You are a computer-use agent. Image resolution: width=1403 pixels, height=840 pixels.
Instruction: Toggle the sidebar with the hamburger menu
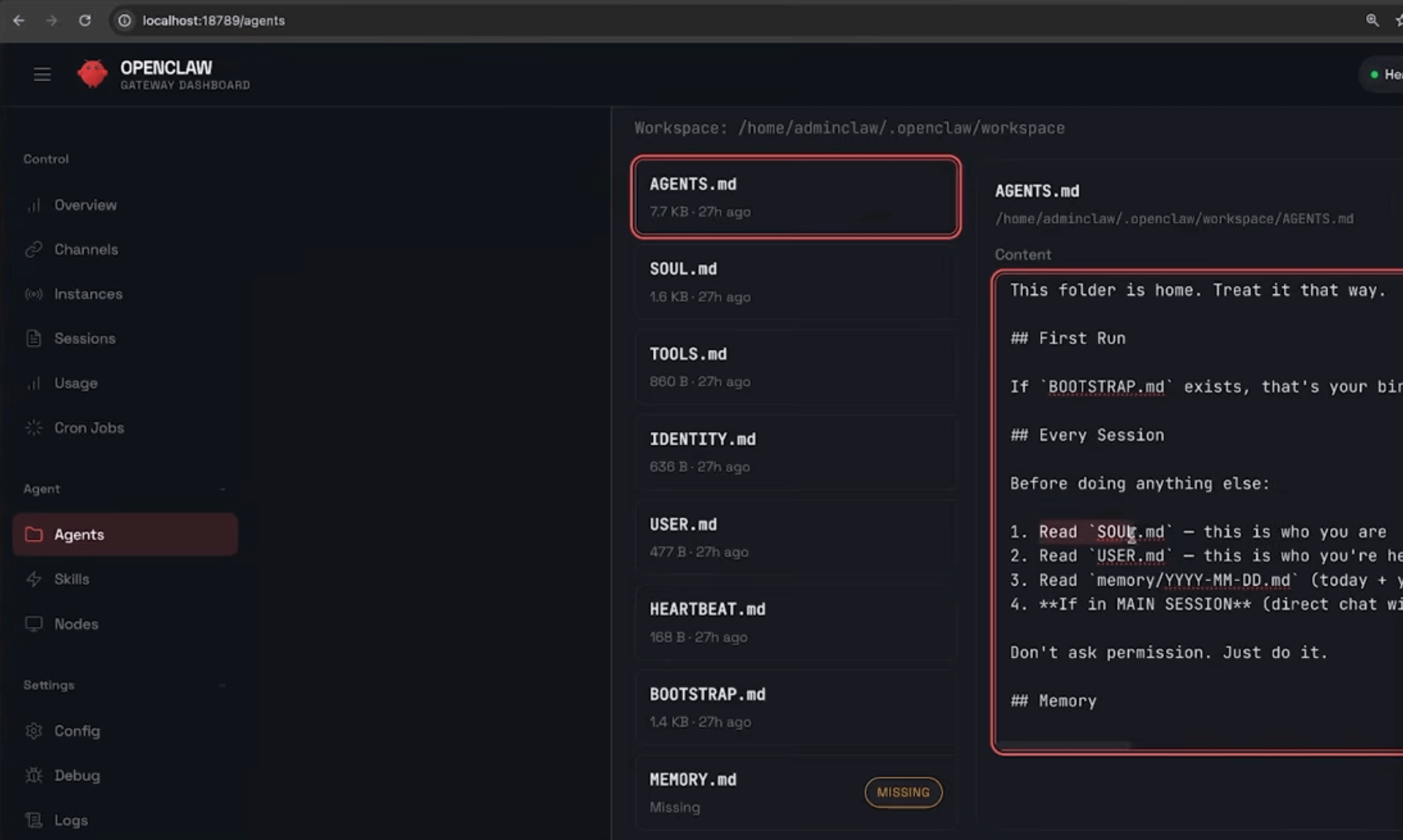coord(42,74)
